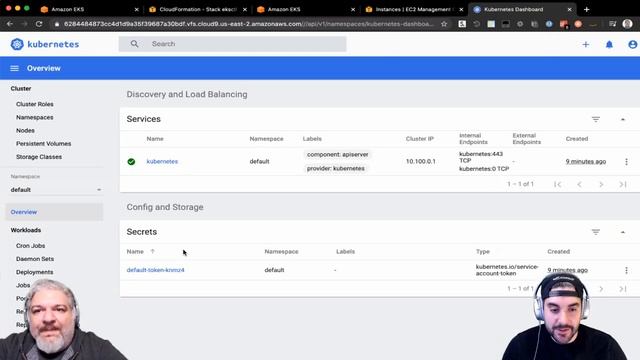This screenshot has height=360, width=640.
Task: Open the default-token secret link
Action: tap(156, 270)
